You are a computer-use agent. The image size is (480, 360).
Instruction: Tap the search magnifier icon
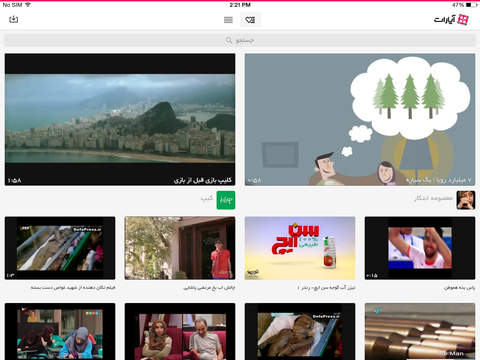[x=229, y=40]
